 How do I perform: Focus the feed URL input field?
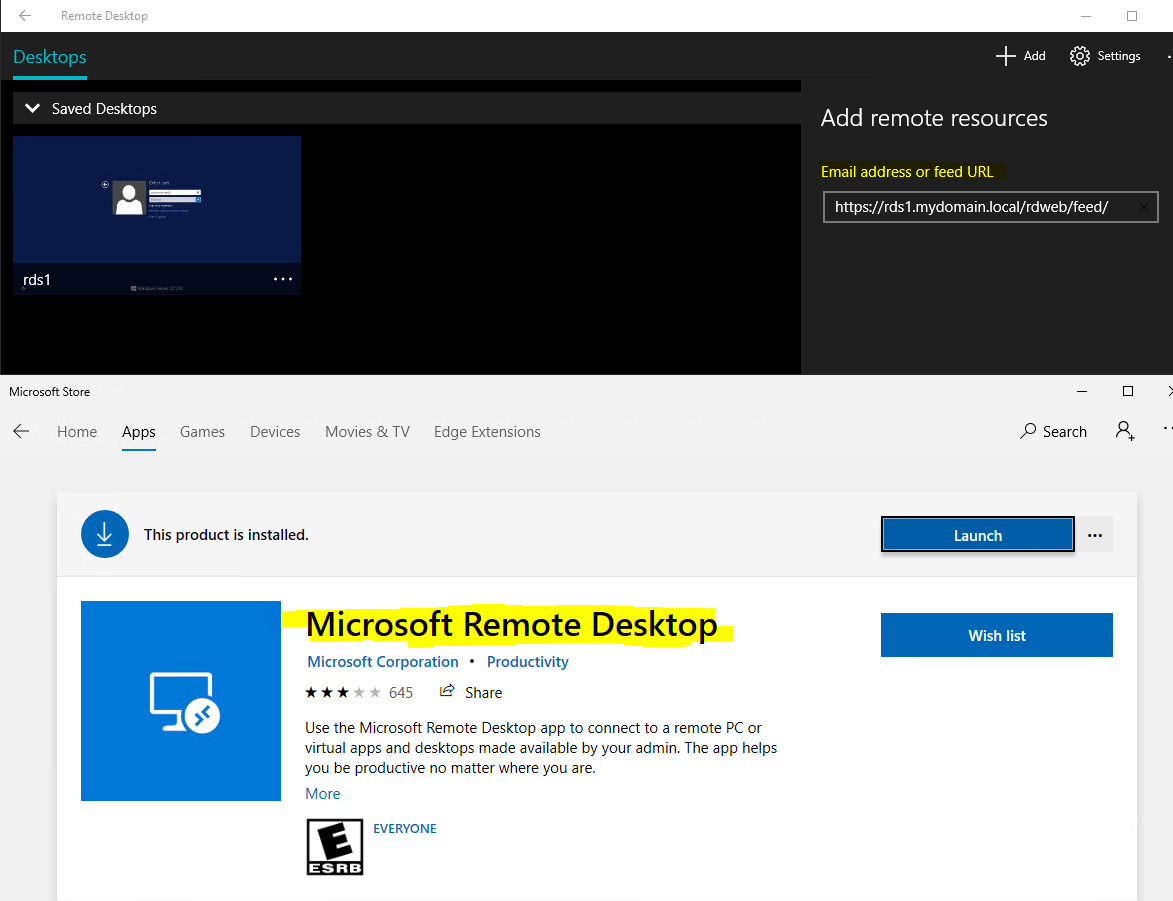[x=990, y=207]
